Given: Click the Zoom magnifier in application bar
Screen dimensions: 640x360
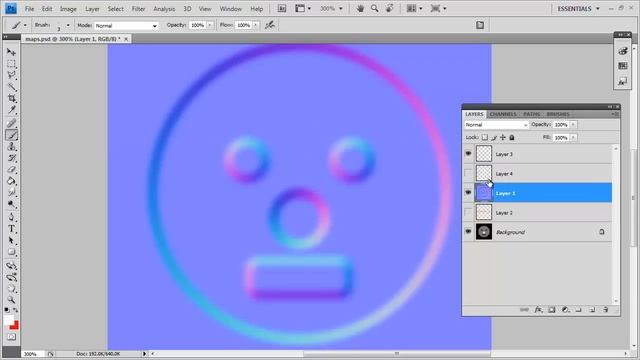Looking at the screenshot, I should (374, 9).
